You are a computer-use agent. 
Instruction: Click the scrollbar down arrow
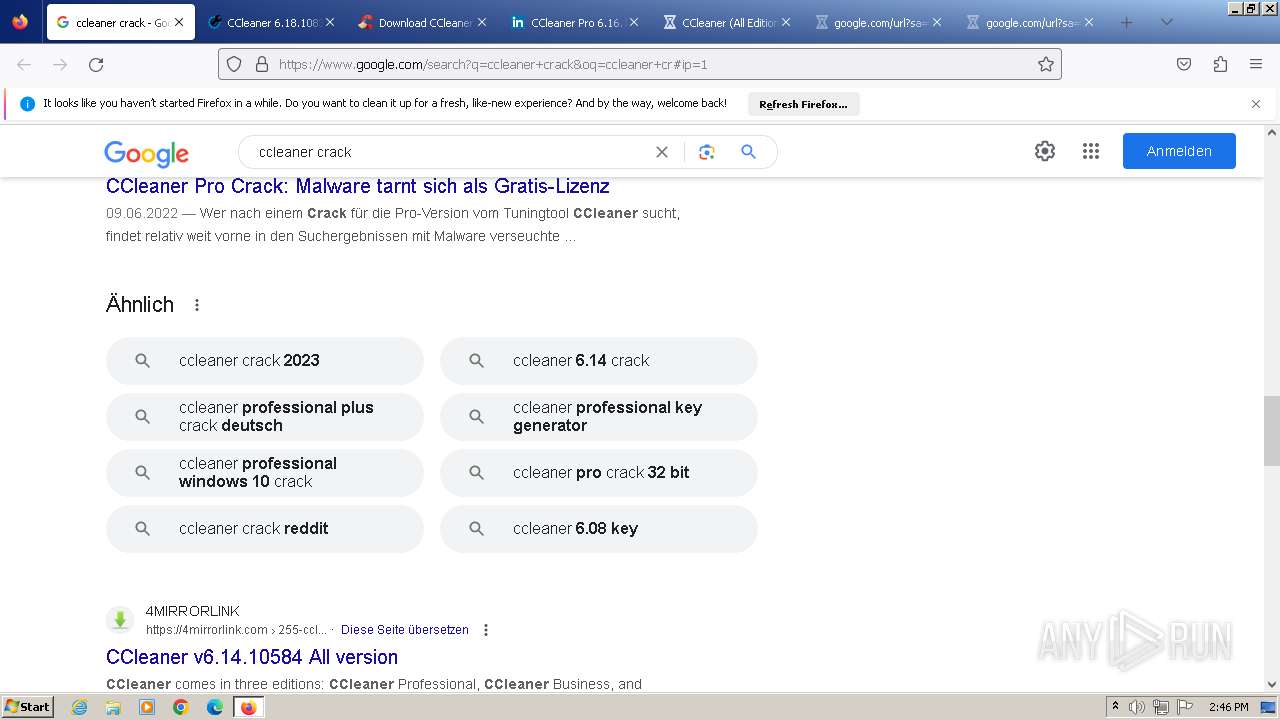(x=1272, y=685)
